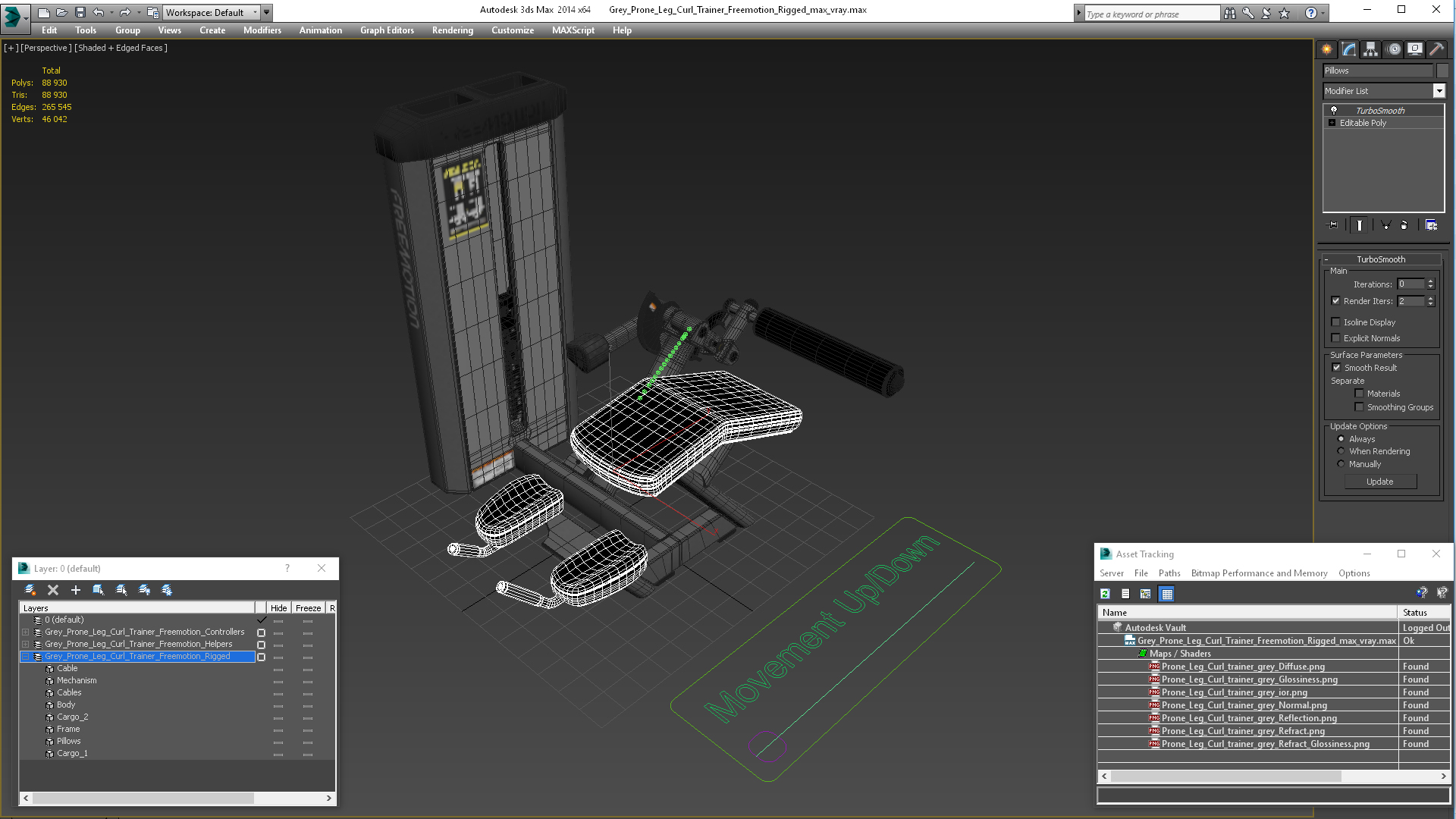Hide/unhide all layers icon

point(144,590)
